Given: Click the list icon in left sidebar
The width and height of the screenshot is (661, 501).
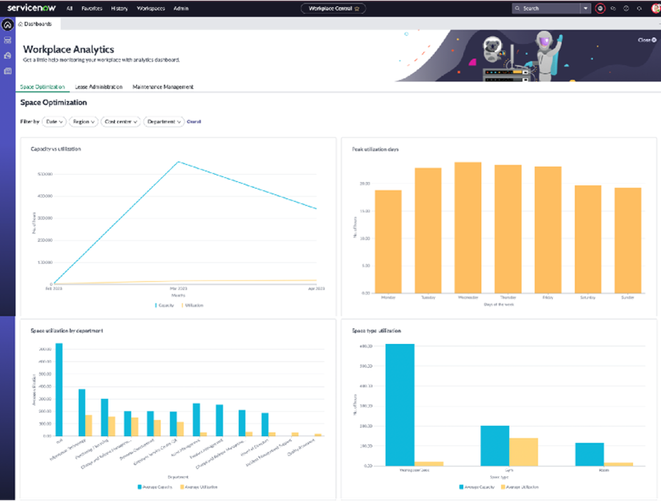Looking at the screenshot, I should 8,40.
